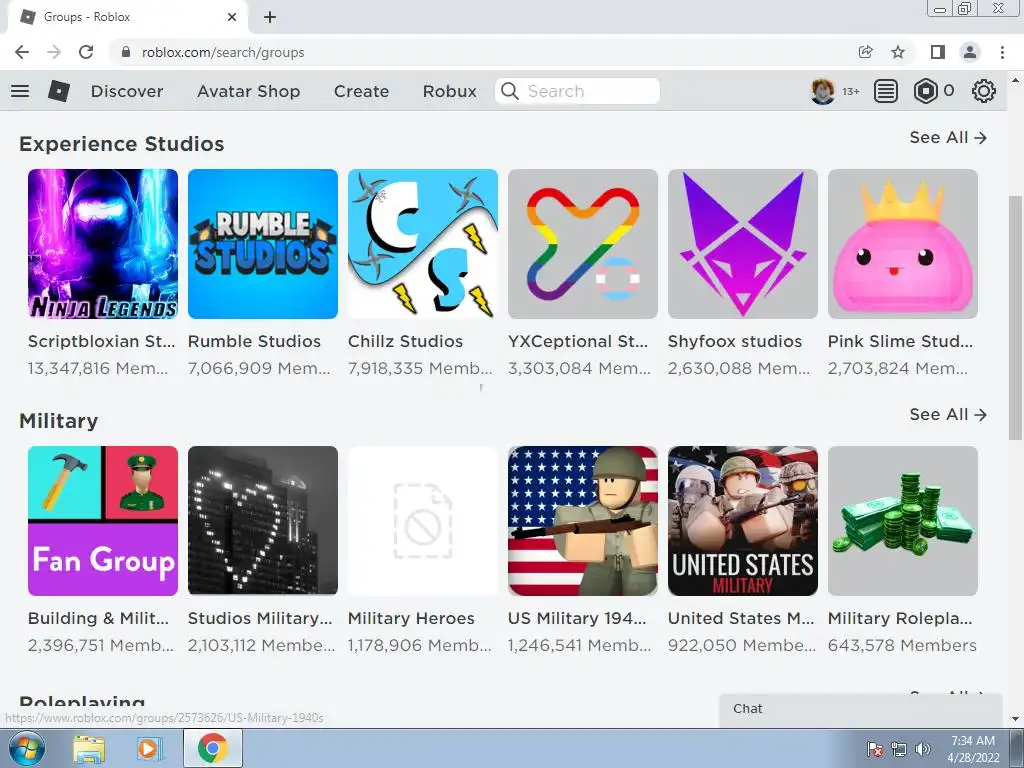Open Ninja Legends Scriptbloxian thumbnail

click(103, 244)
